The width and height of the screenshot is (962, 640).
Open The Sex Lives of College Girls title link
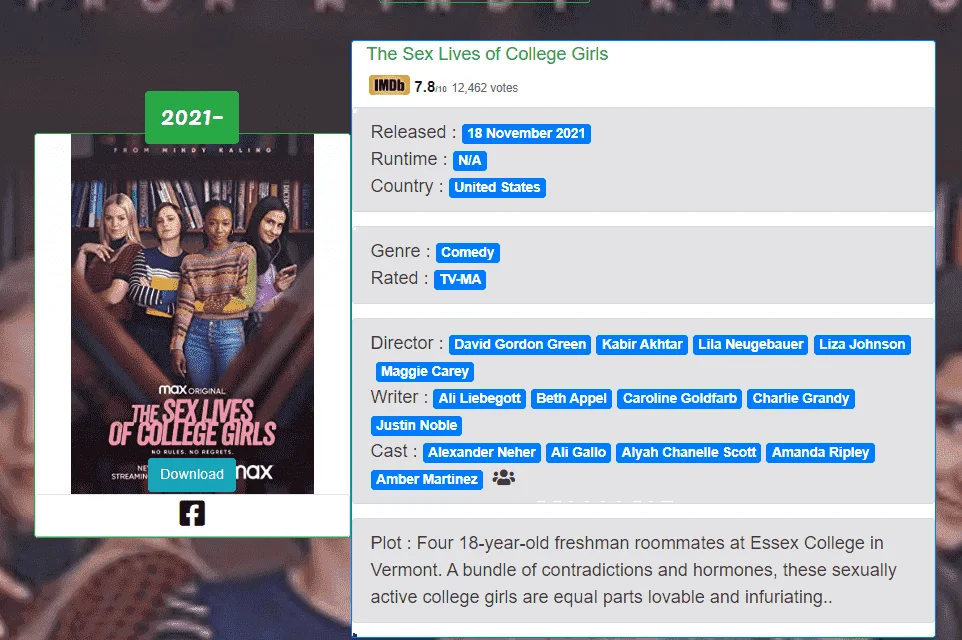point(487,54)
